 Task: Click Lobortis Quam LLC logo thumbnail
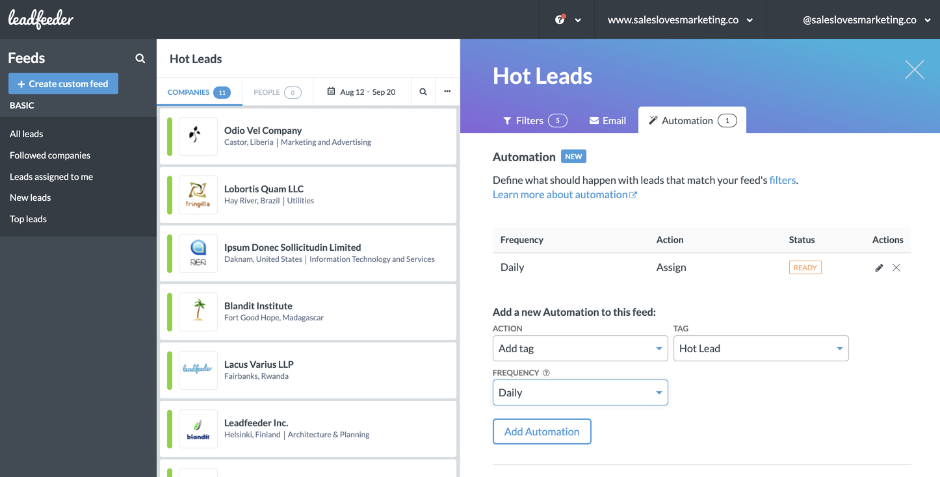pyautogui.click(x=198, y=195)
